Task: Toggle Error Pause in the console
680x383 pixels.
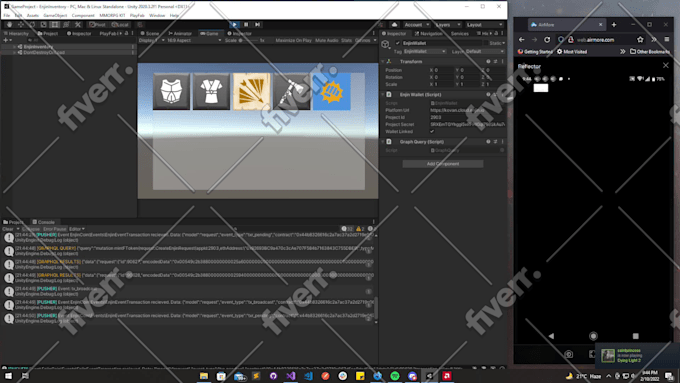Action: [55, 229]
